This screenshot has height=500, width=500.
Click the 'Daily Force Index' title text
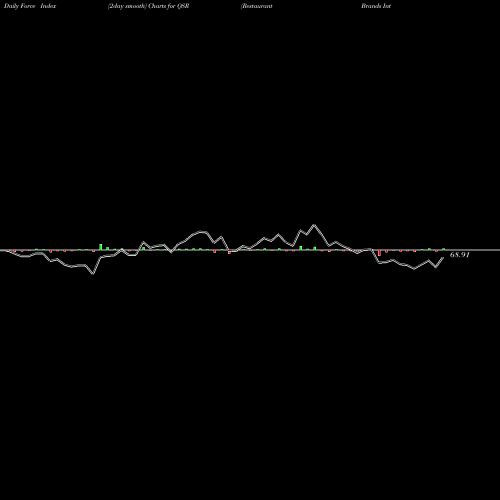pos(30,6)
